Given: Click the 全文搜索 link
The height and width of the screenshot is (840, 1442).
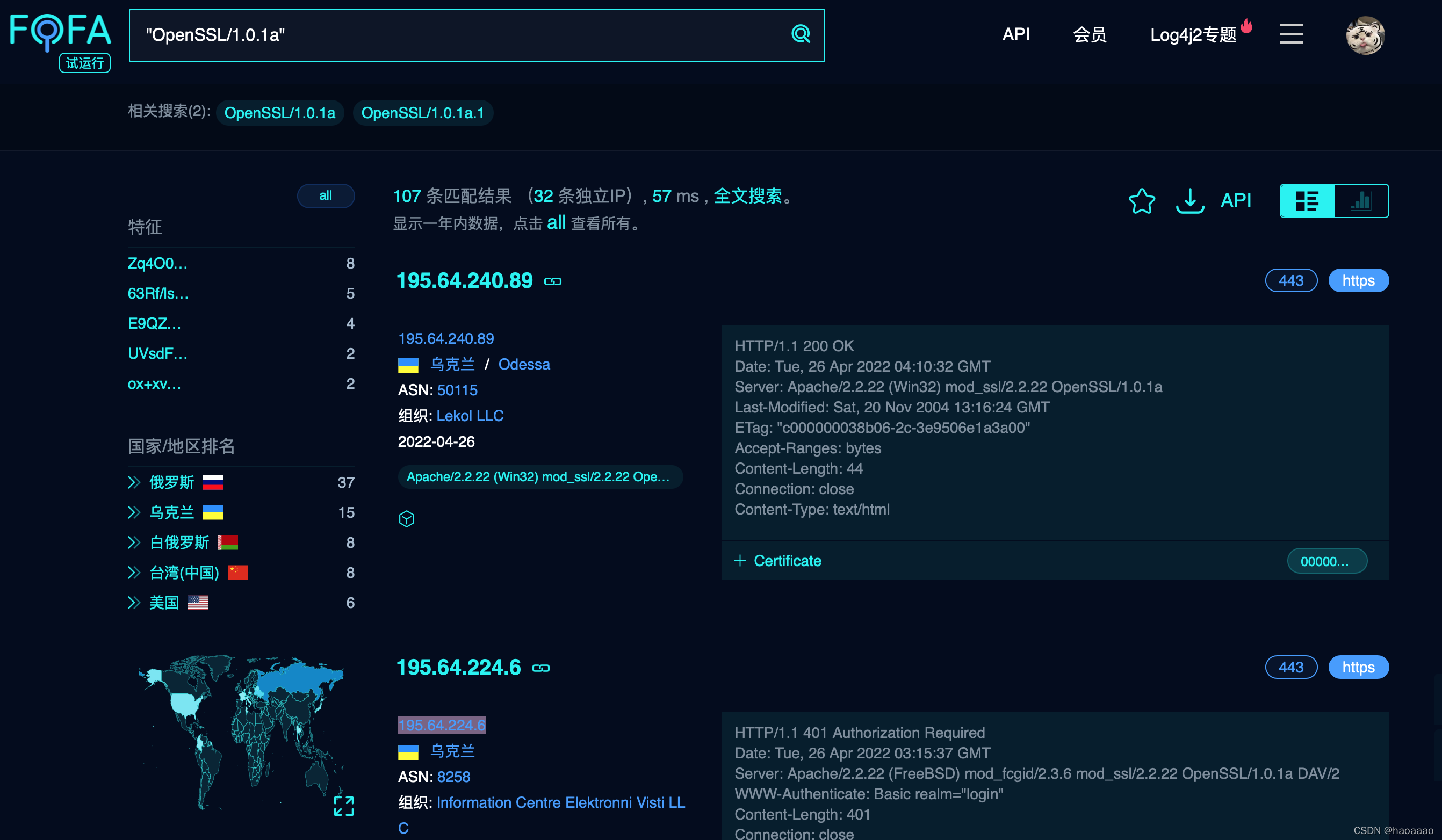Looking at the screenshot, I should [x=747, y=196].
